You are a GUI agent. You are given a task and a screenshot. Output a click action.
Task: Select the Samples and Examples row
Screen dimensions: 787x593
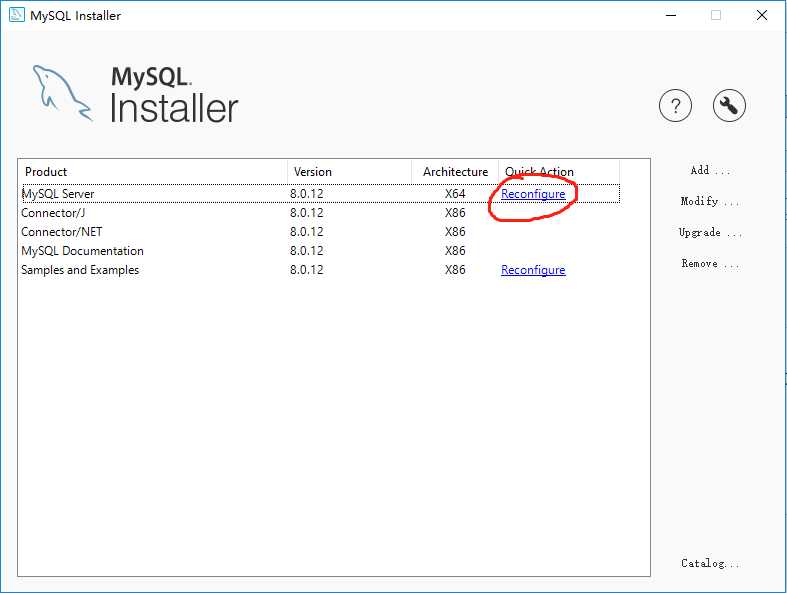[x=321, y=270]
